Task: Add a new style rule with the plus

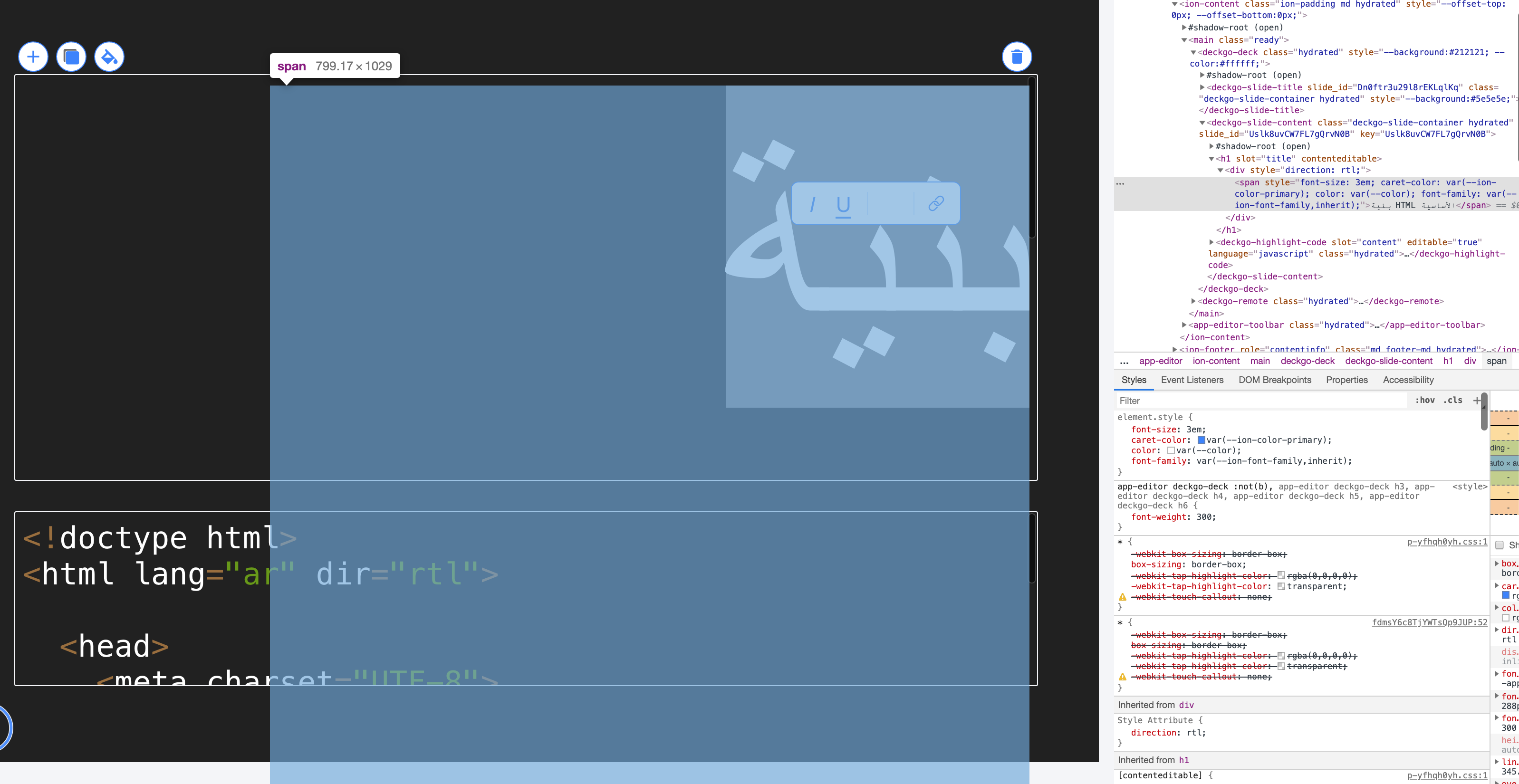Action: 1477,400
